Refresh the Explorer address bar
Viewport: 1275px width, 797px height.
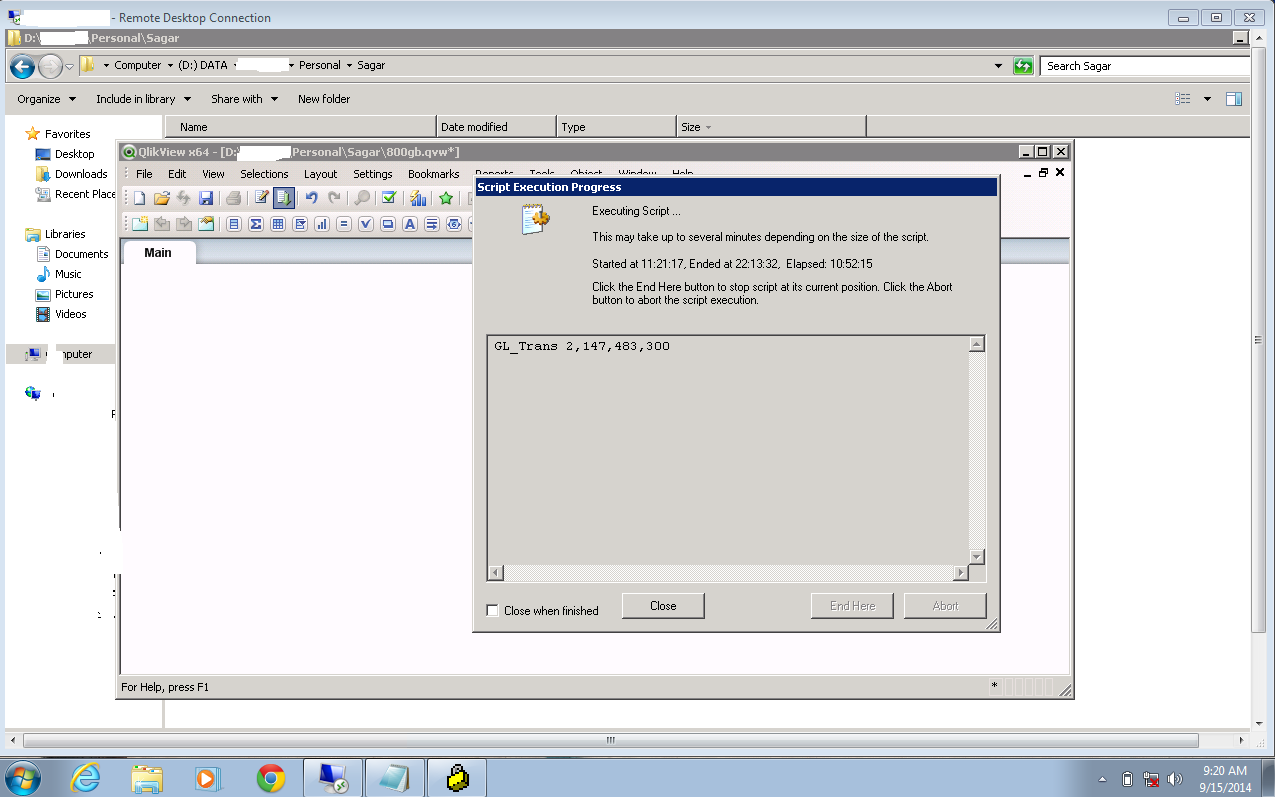[1023, 66]
